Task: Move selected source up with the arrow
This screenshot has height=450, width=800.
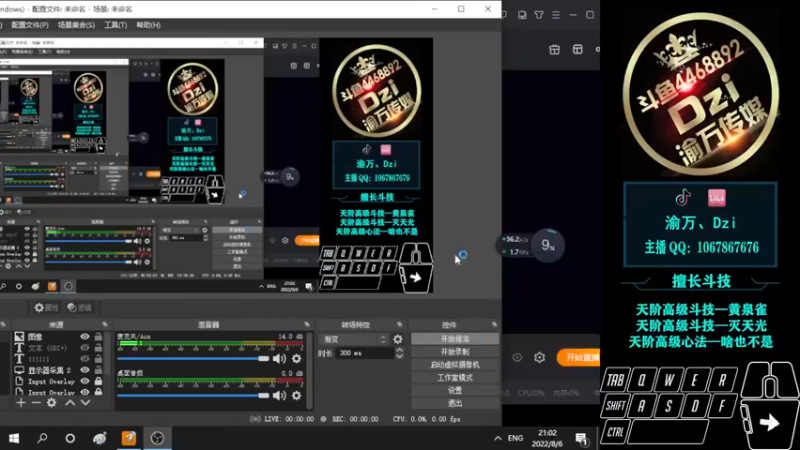Action: pos(70,403)
